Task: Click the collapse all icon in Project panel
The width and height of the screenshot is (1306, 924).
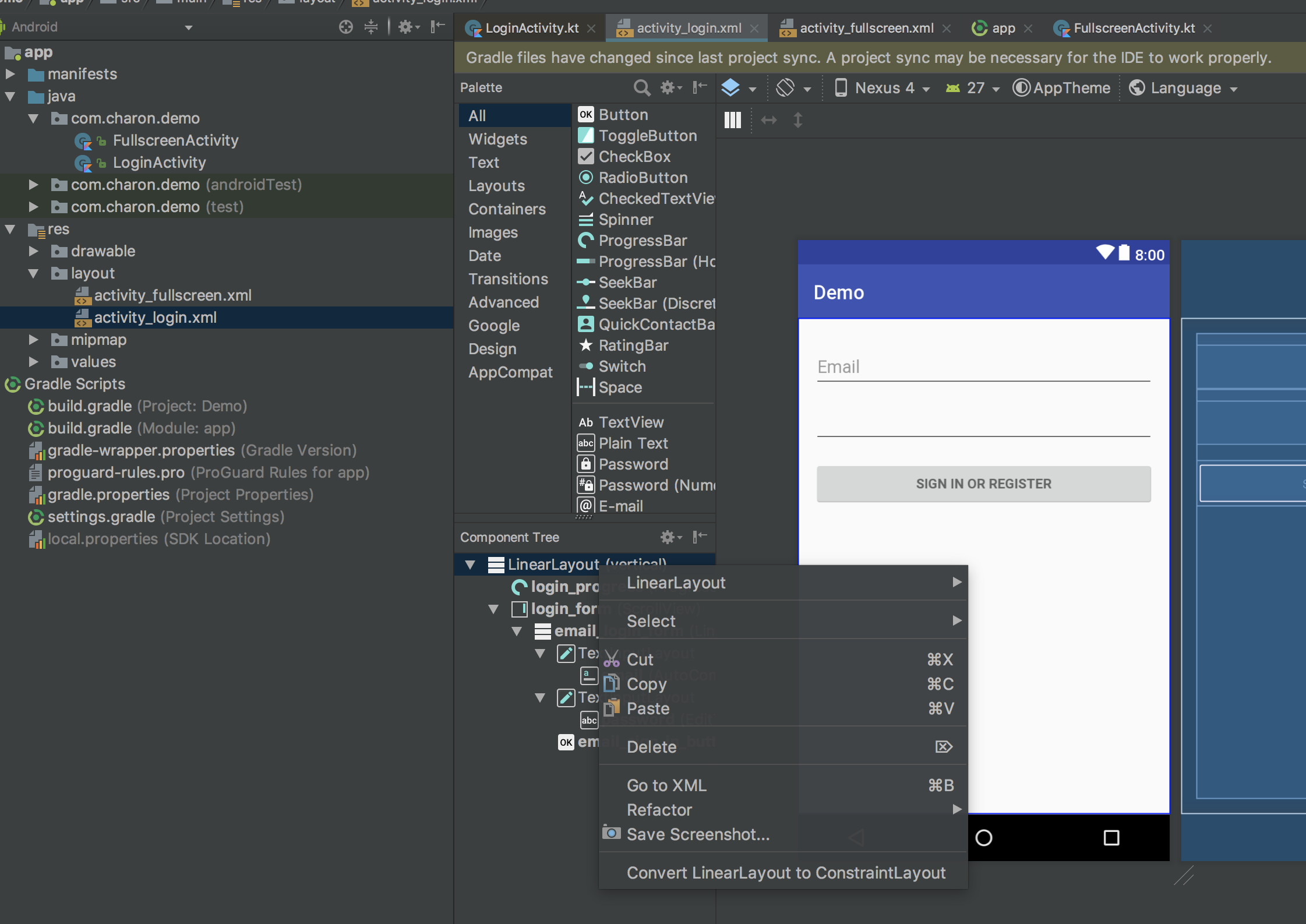Action: (371, 27)
